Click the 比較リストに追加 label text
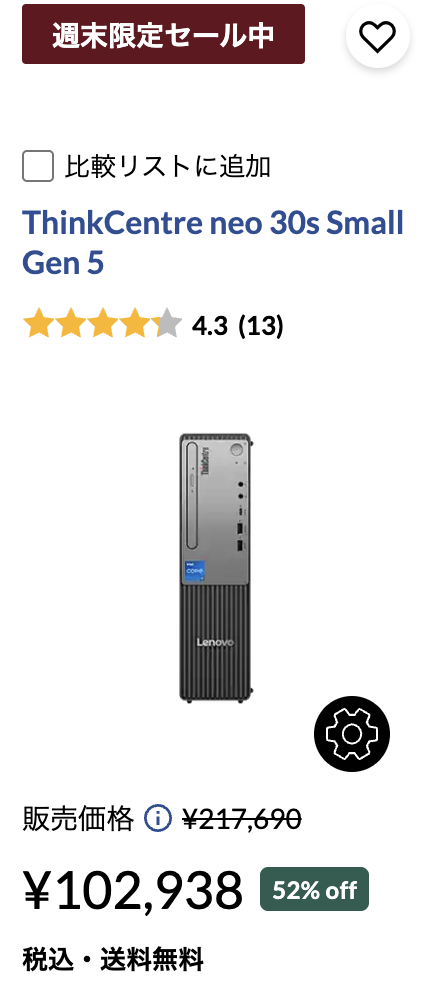 click(168, 167)
